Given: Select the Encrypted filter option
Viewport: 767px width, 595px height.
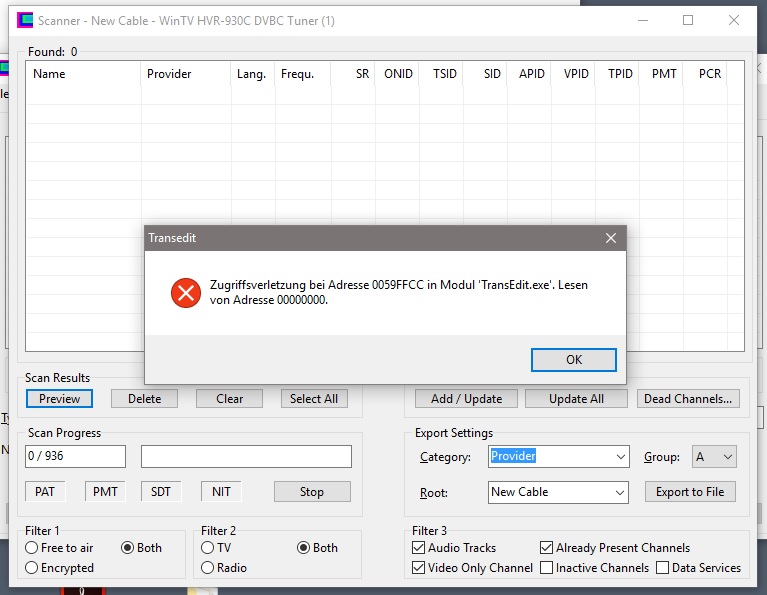Looking at the screenshot, I should point(33,568).
